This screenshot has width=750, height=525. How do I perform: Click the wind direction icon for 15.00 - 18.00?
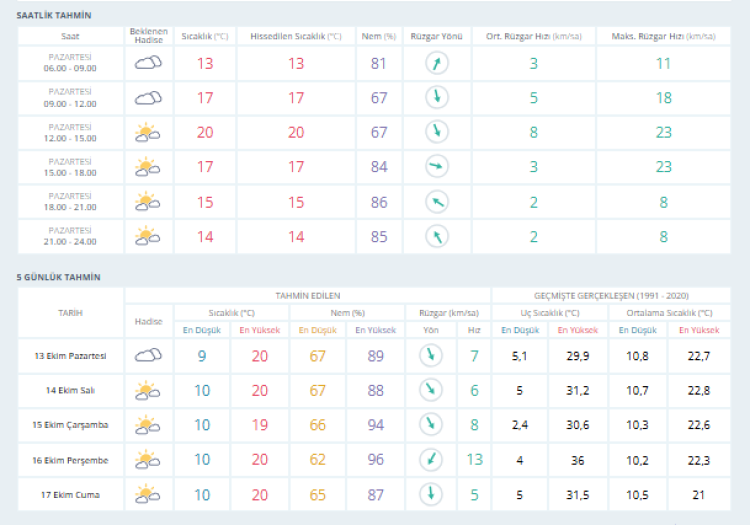436,166
